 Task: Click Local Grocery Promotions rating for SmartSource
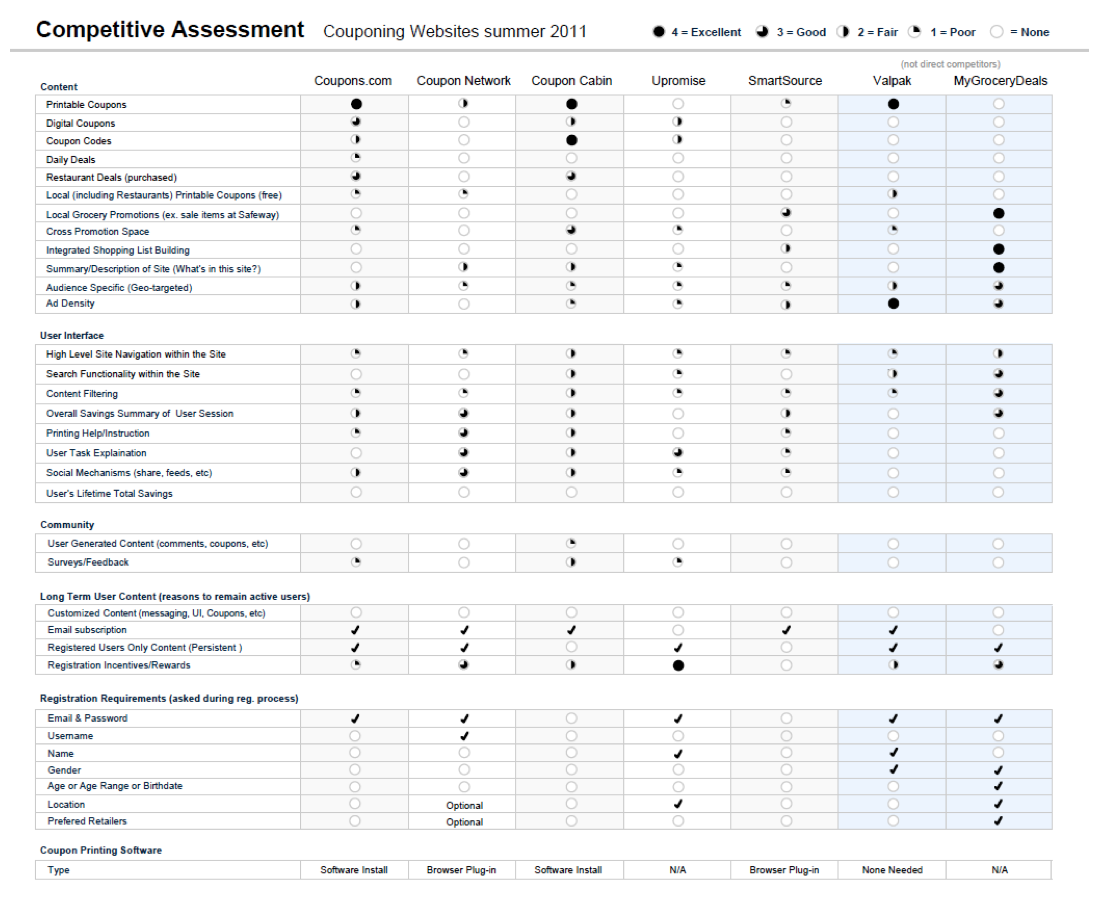click(786, 213)
